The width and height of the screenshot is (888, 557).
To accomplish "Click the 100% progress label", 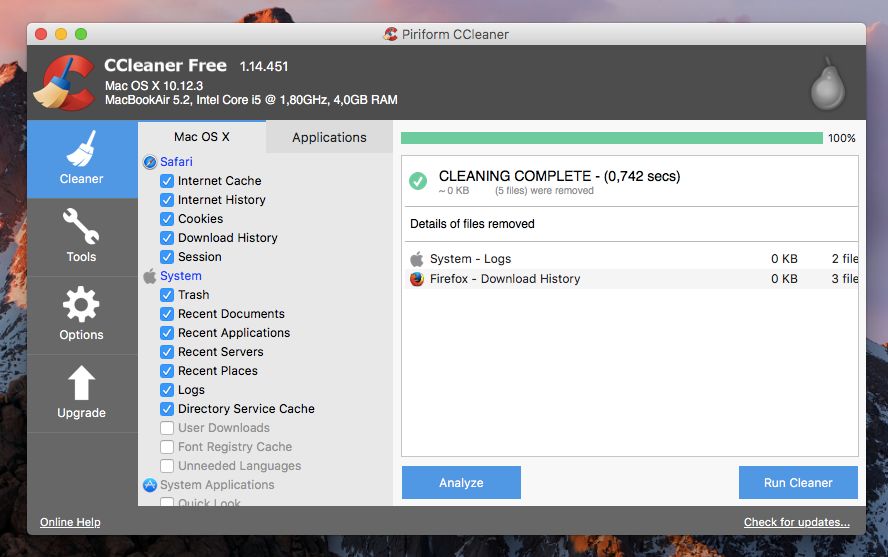I will (x=842, y=138).
